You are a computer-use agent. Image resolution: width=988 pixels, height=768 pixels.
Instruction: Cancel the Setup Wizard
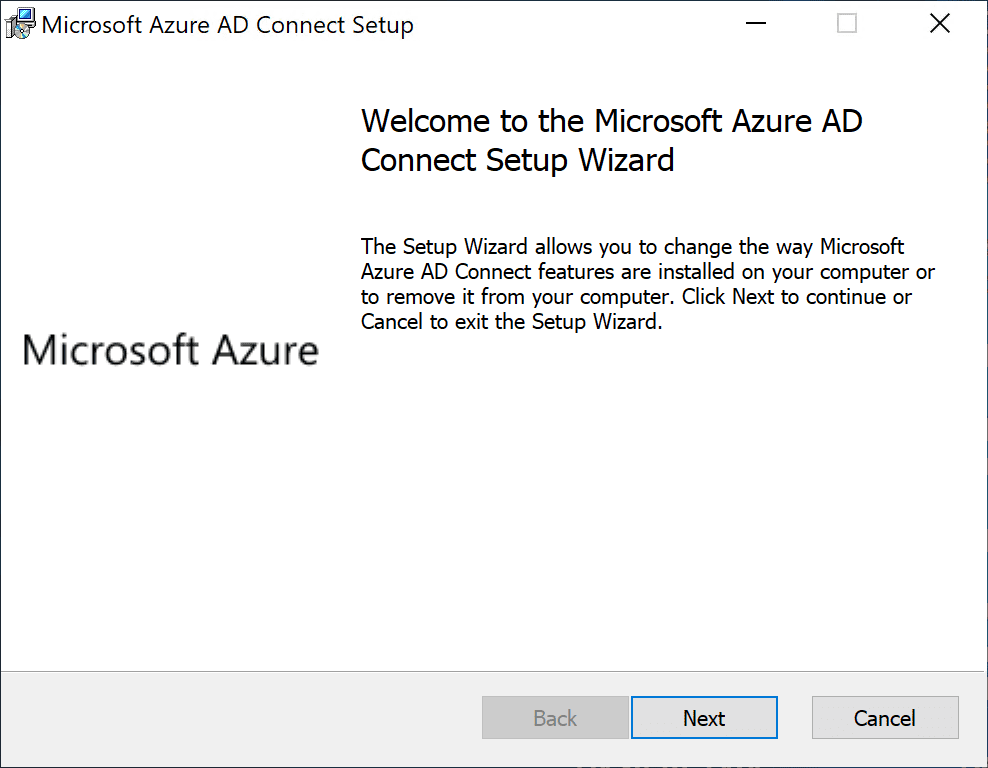[x=885, y=718]
